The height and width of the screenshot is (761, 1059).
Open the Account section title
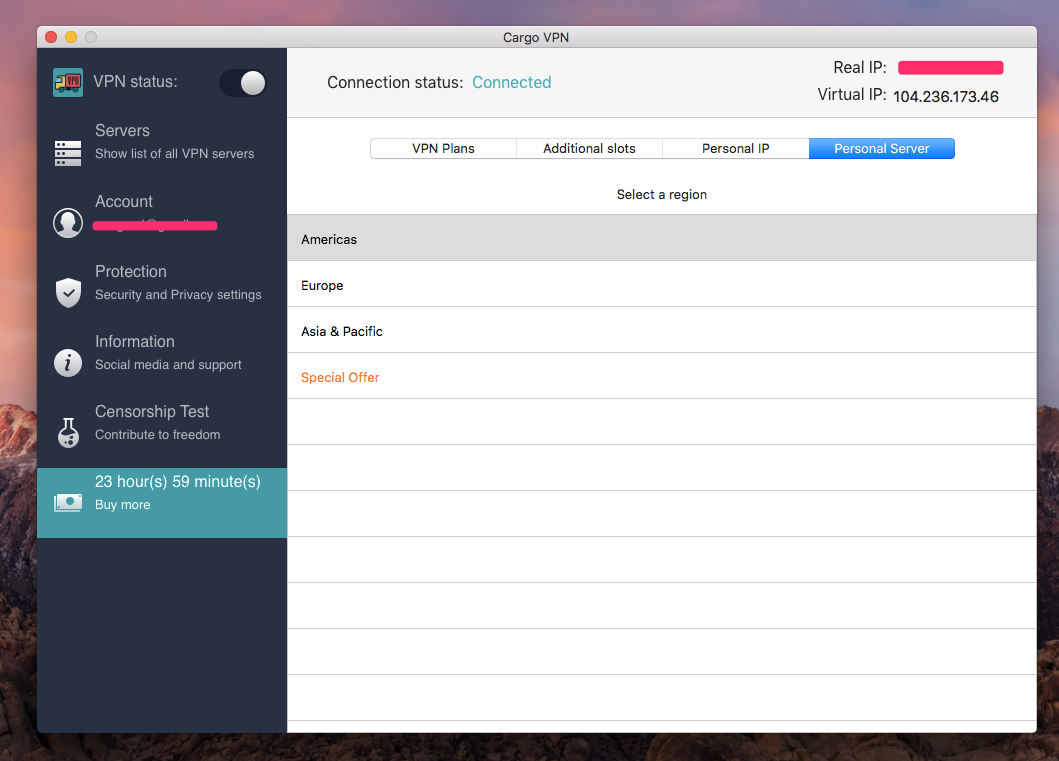click(x=124, y=201)
